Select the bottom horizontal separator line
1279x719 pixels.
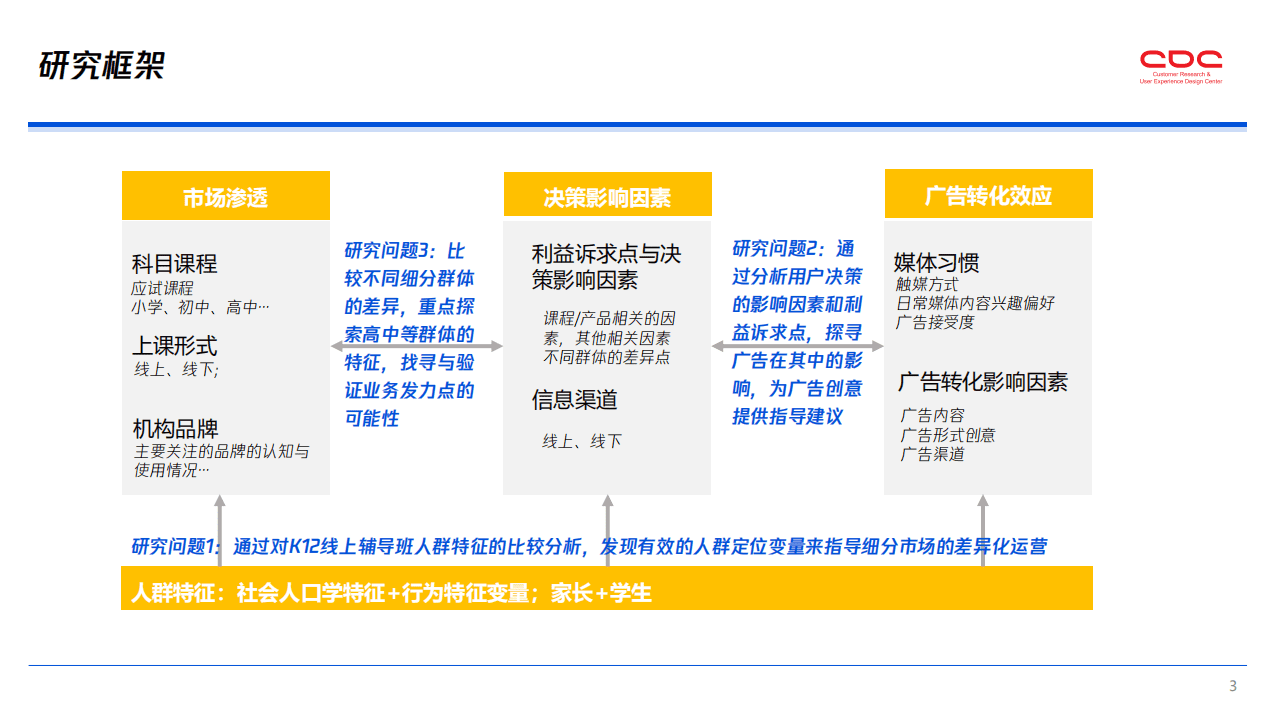tap(640, 664)
